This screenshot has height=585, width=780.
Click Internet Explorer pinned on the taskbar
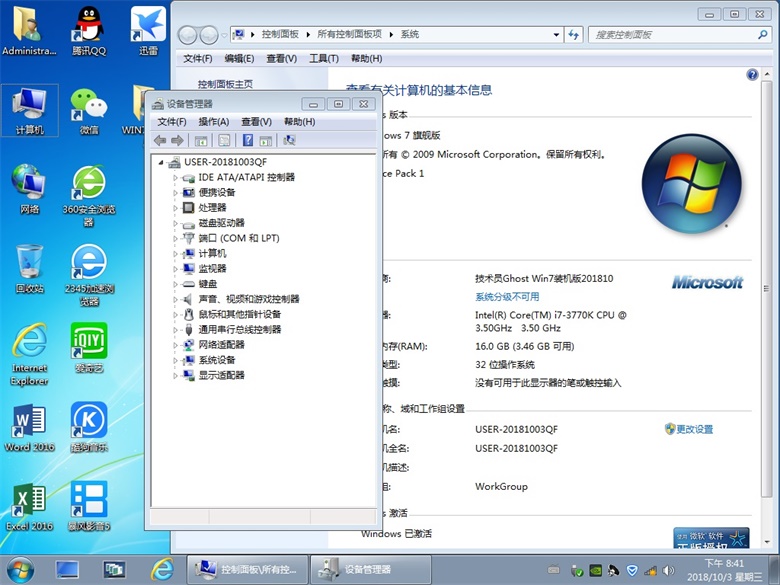pyautogui.click(x=161, y=569)
